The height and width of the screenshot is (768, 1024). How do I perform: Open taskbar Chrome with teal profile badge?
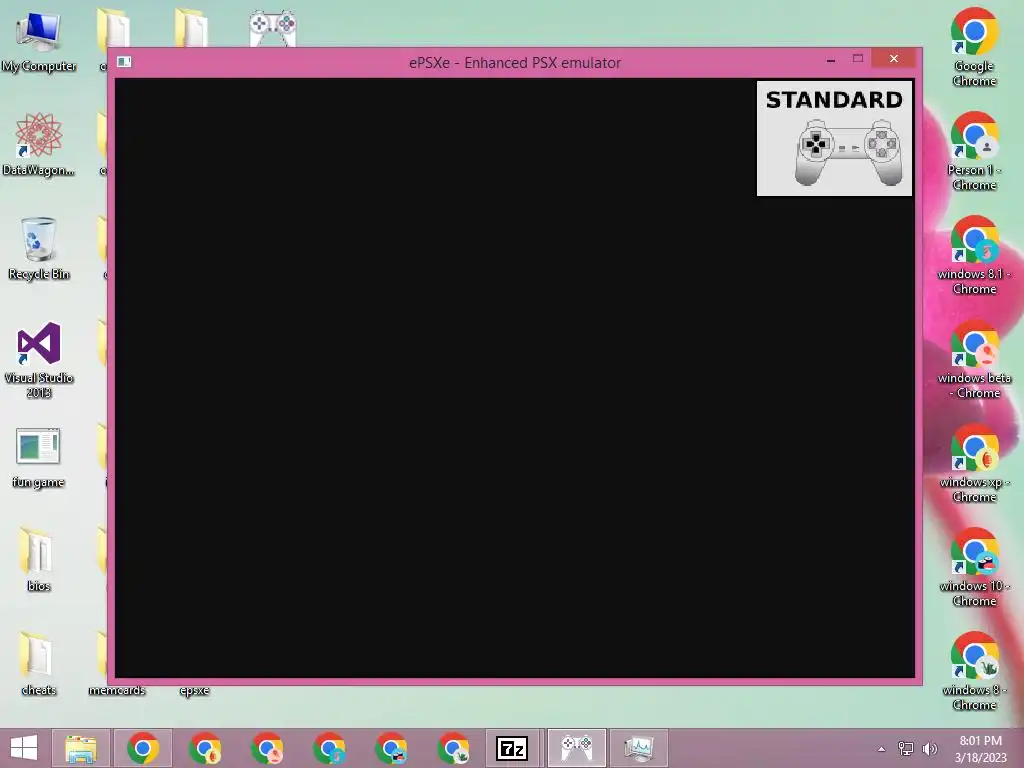(x=329, y=748)
